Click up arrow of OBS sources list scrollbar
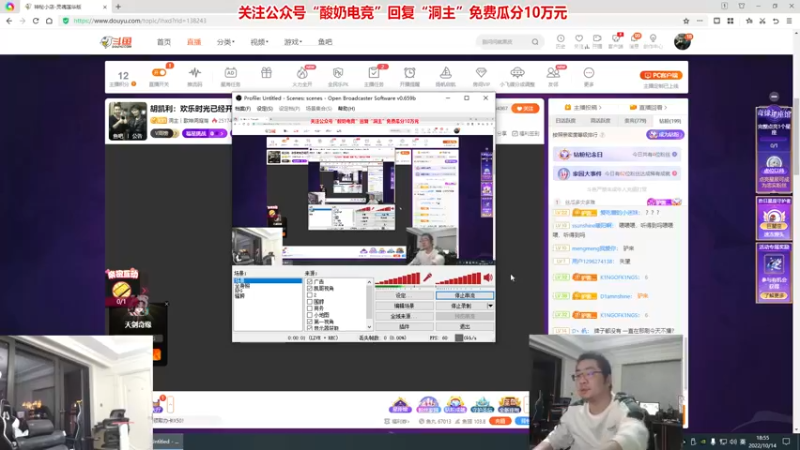The width and height of the screenshot is (800, 450). click(x=369, y=282)
